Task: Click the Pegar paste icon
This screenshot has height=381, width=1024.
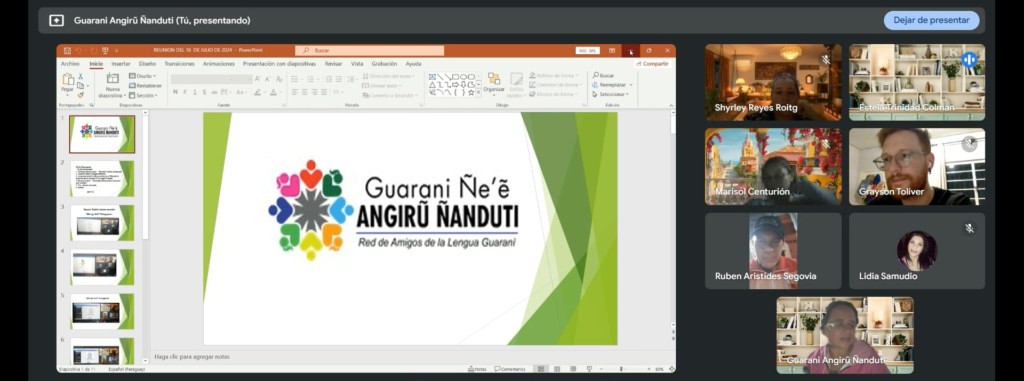Action: (x=67, y=81)
